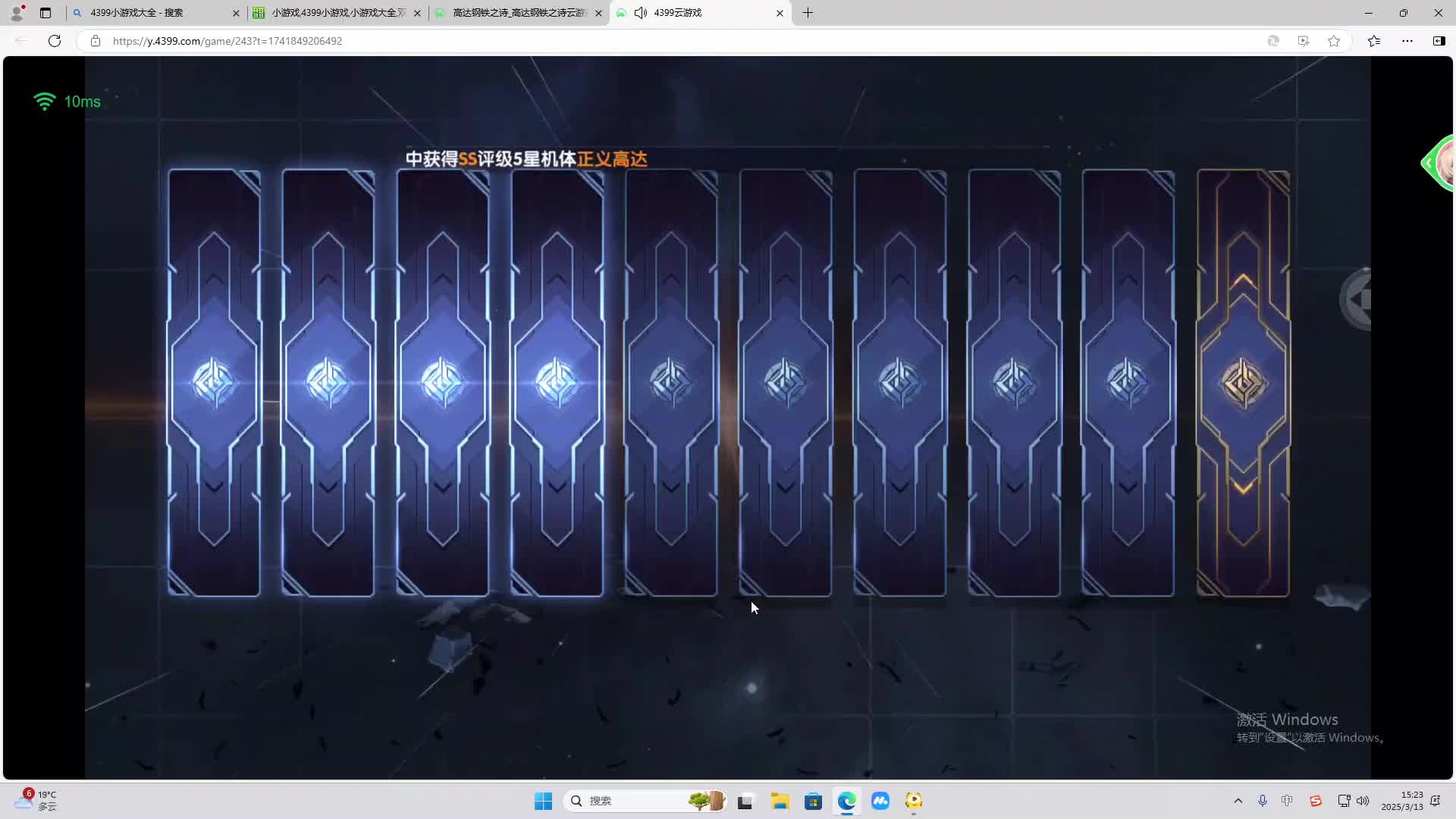
Task: Click the microphone icon in the system tray
Action: point(1263,801)
